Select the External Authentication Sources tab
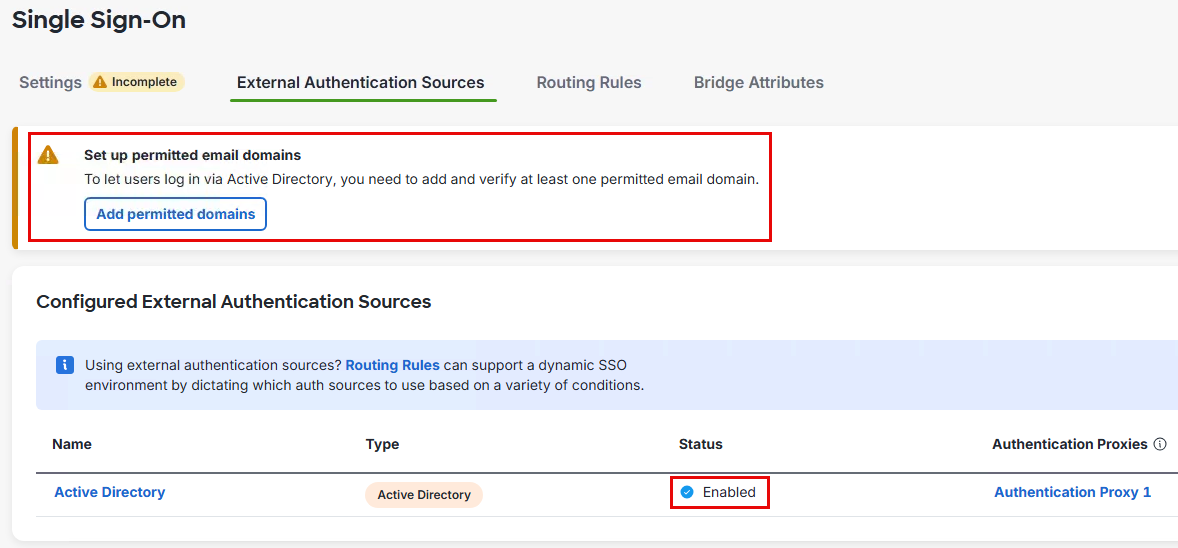1178x548 pixels. point(360,82)
